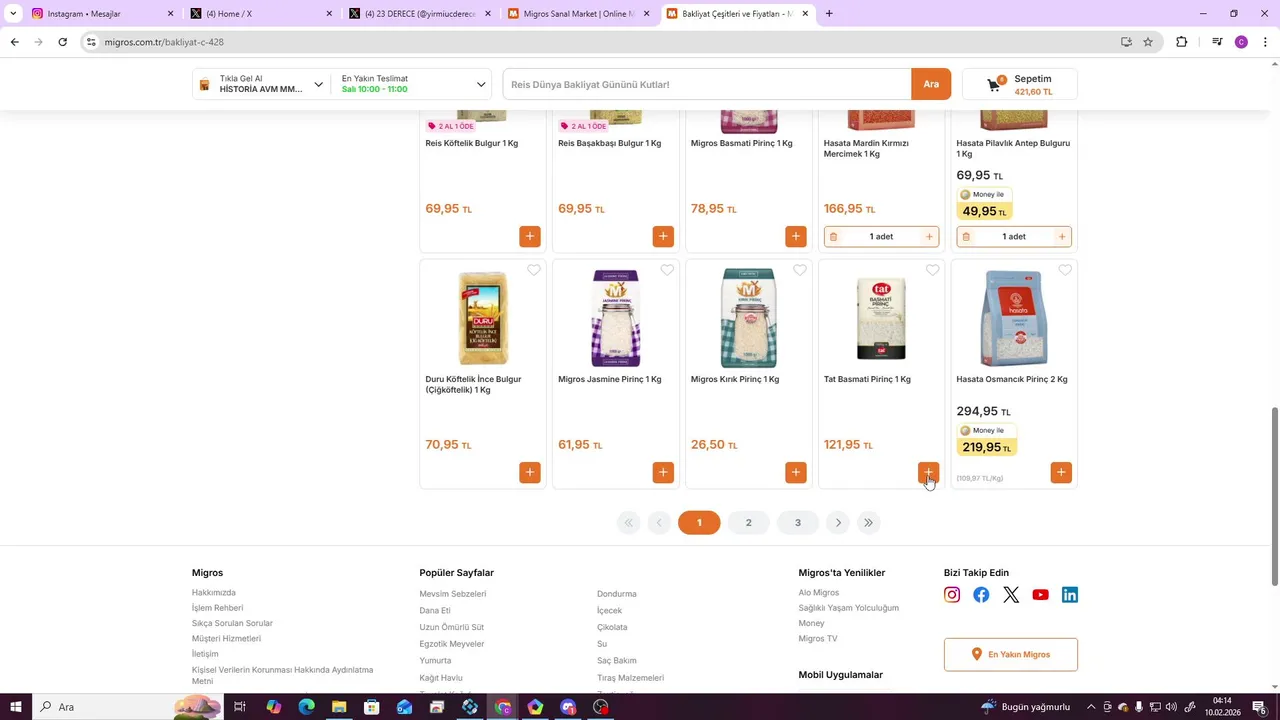Add Migros Basmati Pirinç to cart
The height and width of the screenshot is (720, 1280).
(796, 236)
